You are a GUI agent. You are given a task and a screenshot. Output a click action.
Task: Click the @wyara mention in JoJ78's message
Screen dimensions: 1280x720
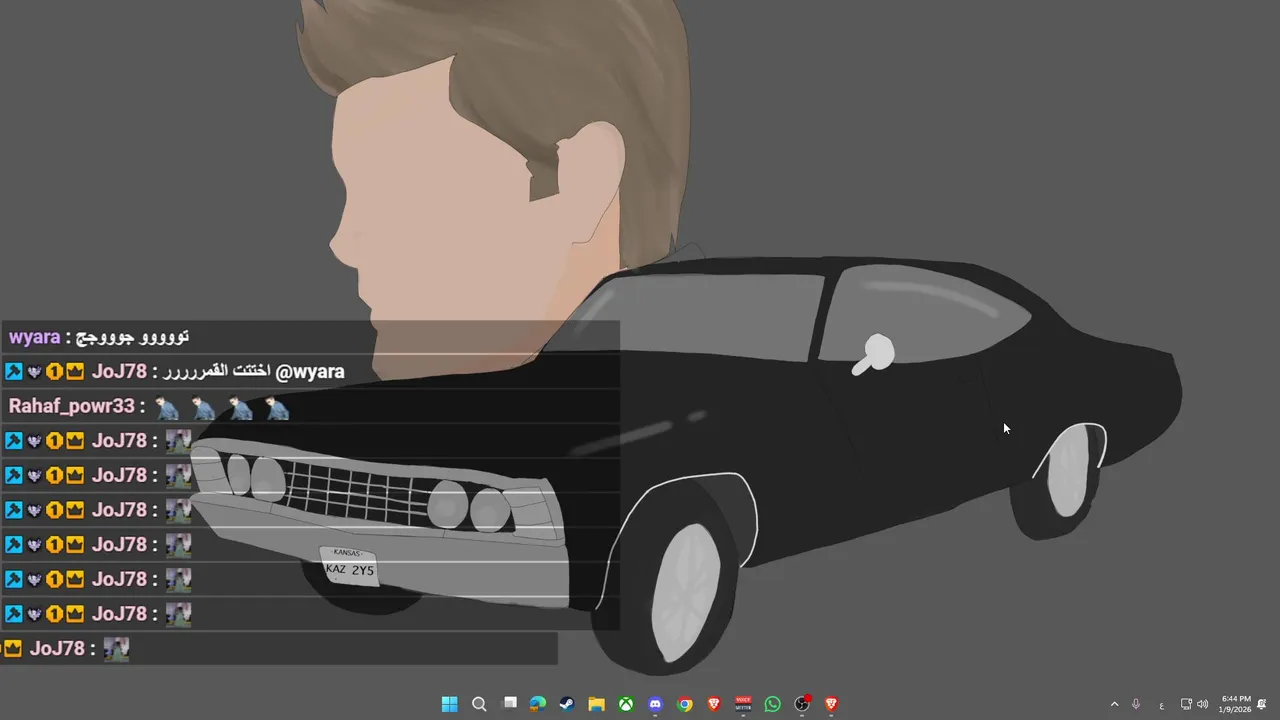pyautogui.click(x=310, y=371)
